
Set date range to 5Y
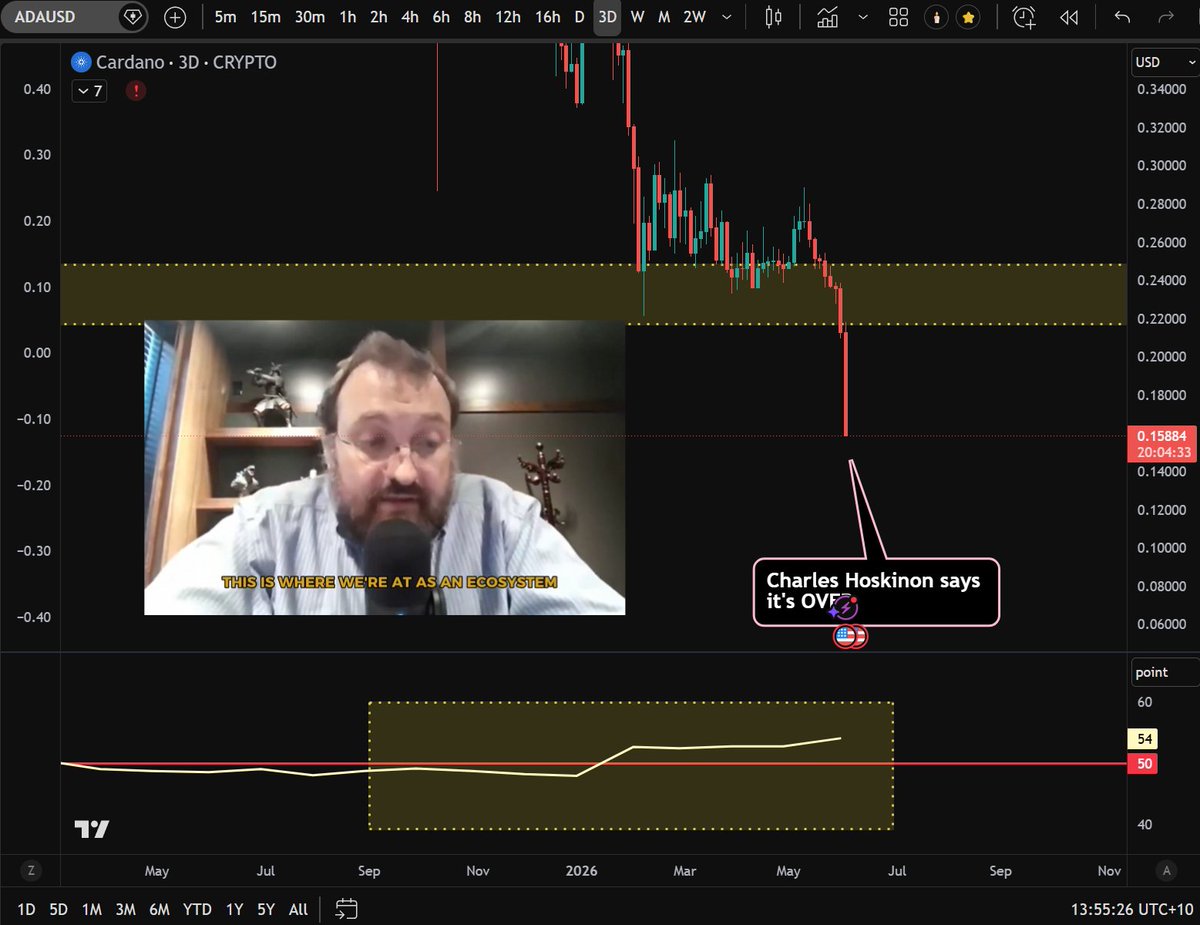[x=266, y=909]
